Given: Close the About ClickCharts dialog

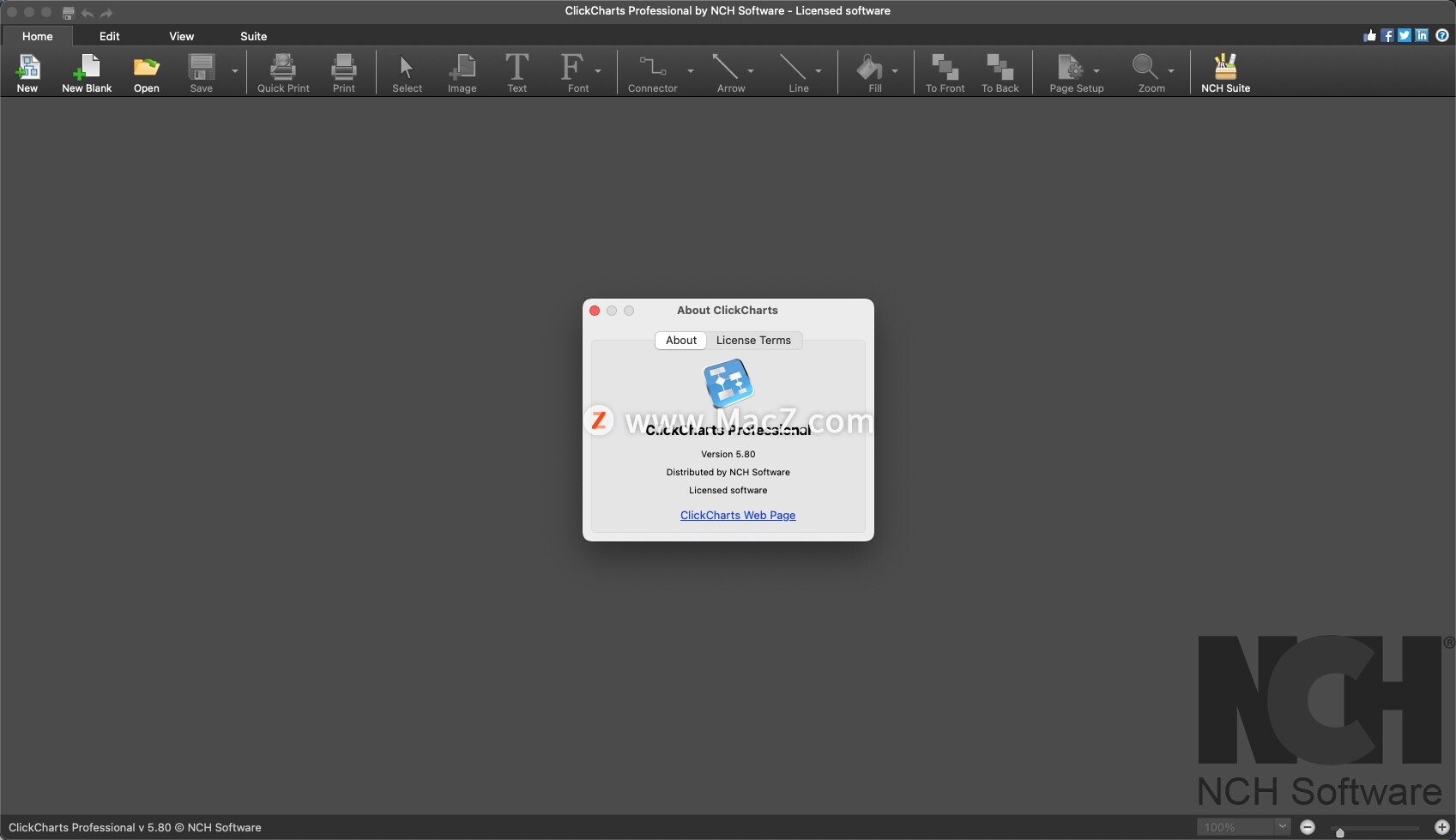Looking at the screenshot, I should 595,311.
